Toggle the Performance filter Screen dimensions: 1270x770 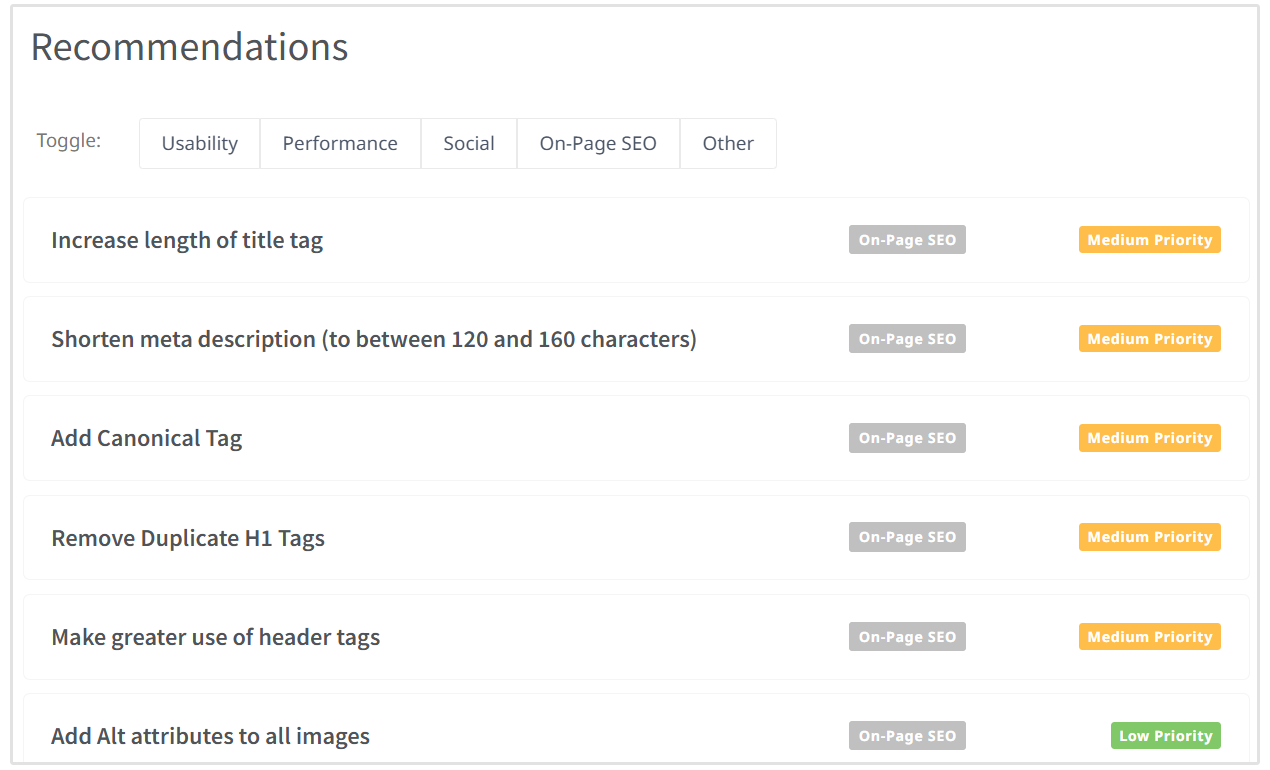(x=340, y=144)
